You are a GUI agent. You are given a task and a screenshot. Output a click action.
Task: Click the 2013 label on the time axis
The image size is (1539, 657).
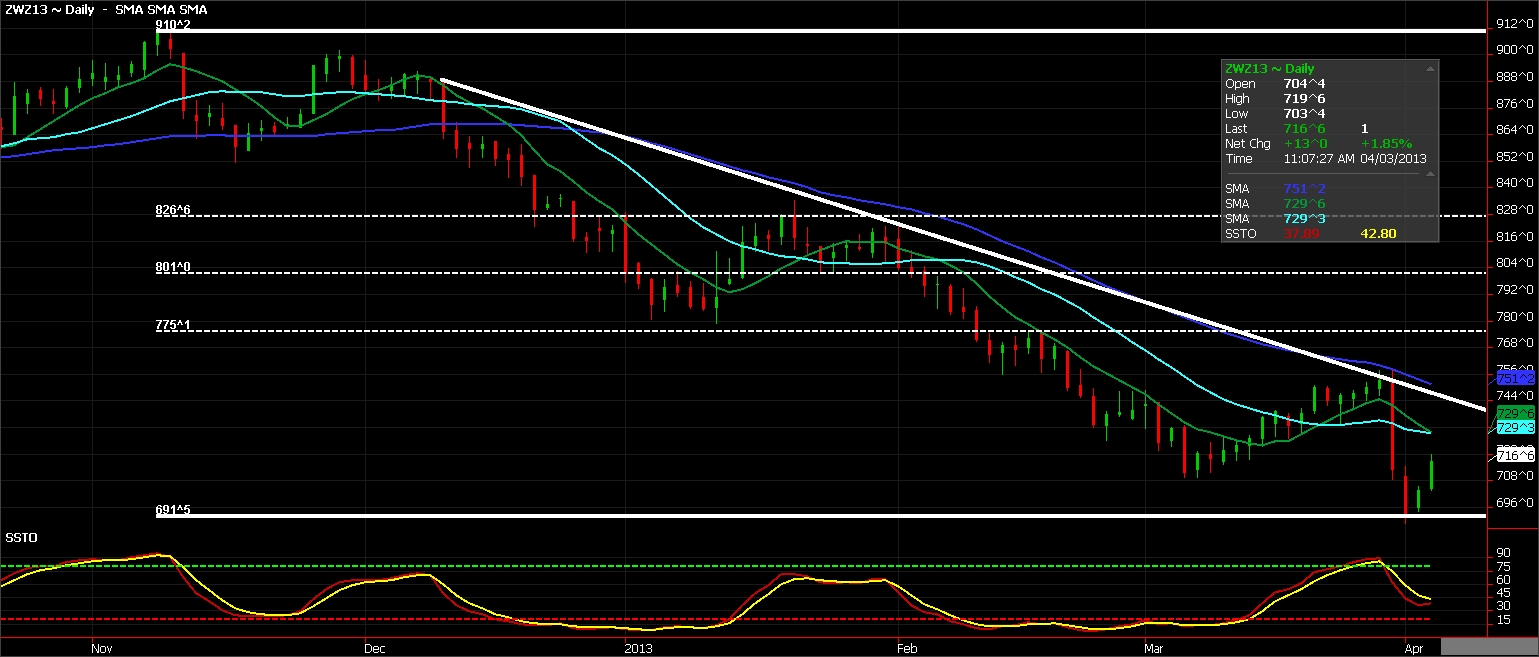coord(640,648)
